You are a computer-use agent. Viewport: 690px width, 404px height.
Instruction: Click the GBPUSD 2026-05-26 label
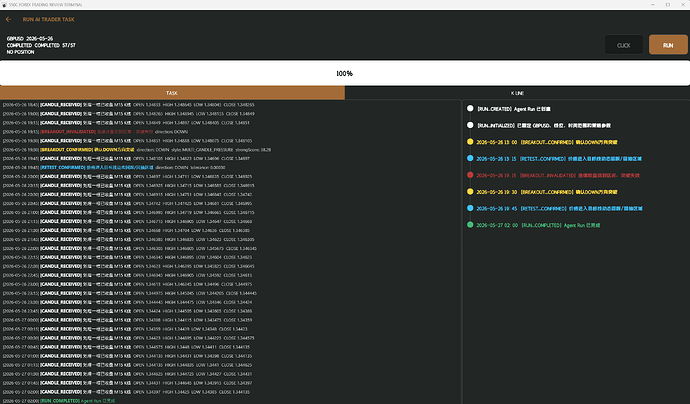pyautogui.click(x=29, y=39)
